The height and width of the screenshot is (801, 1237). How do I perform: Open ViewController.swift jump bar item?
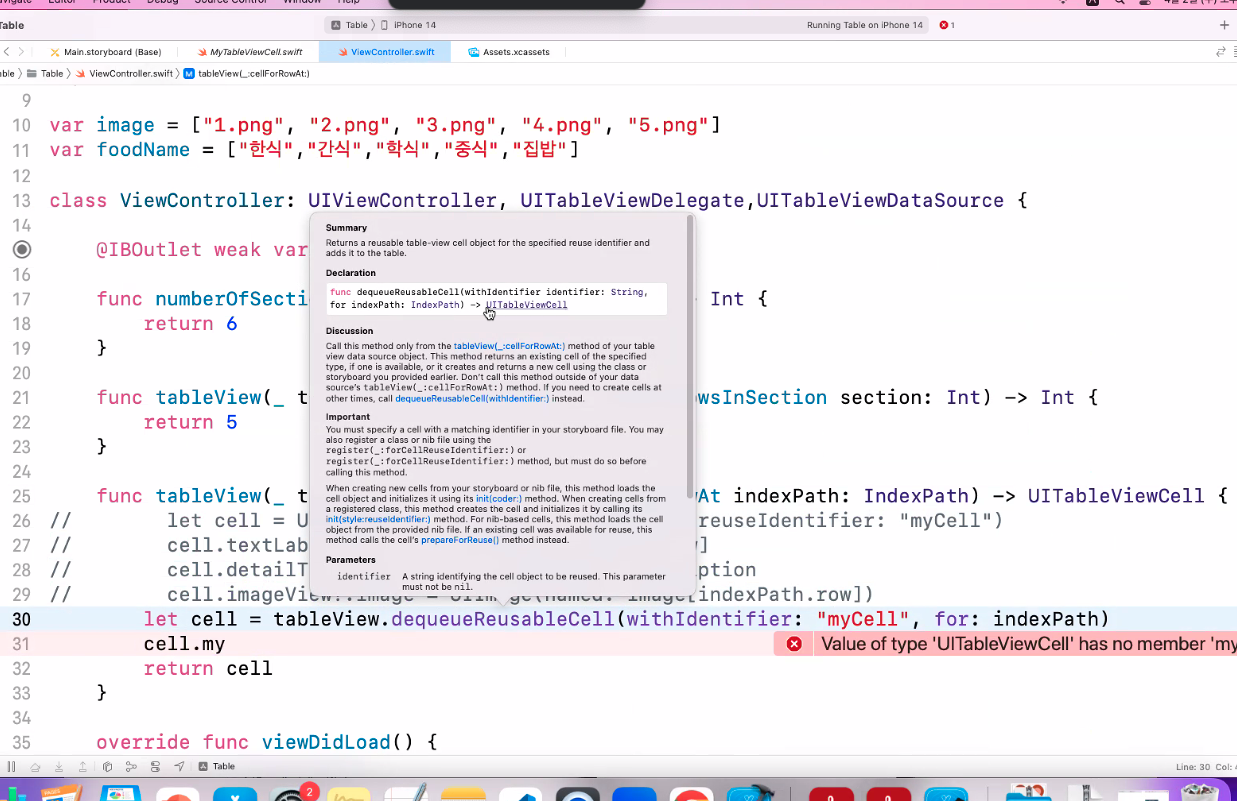124,73
